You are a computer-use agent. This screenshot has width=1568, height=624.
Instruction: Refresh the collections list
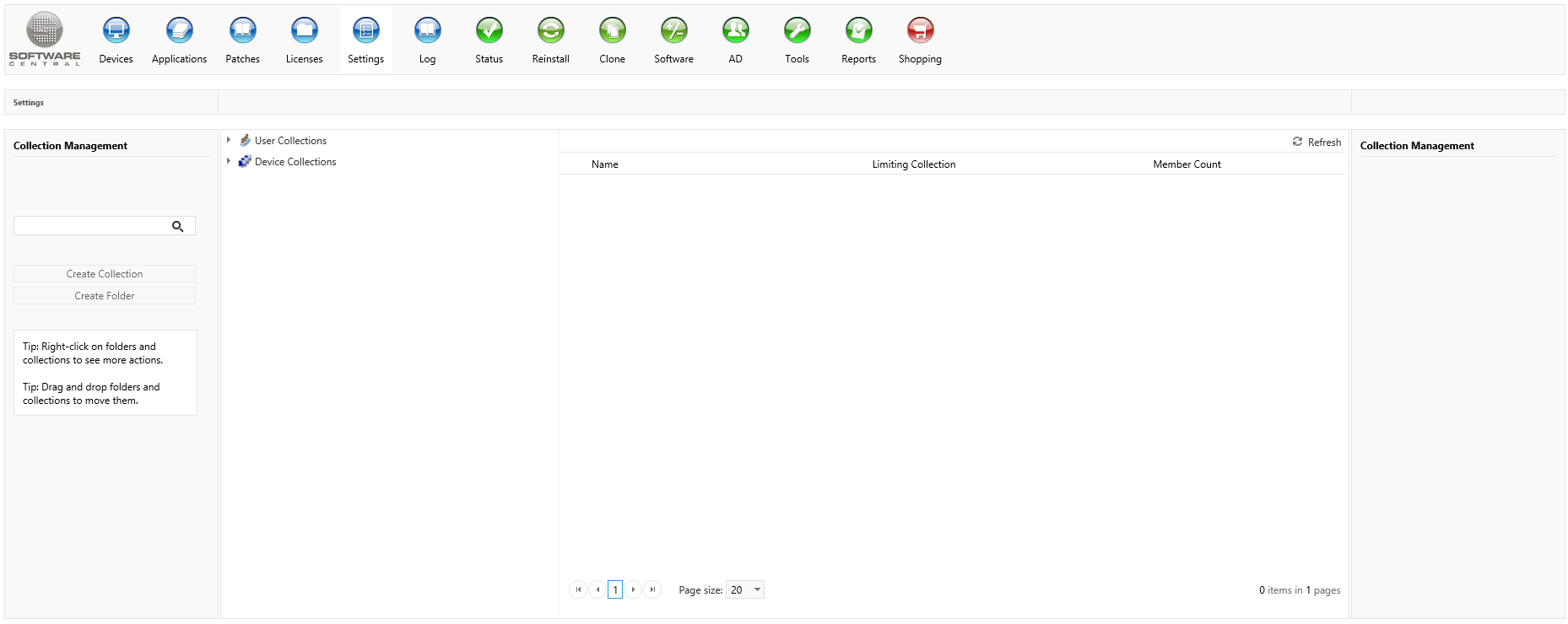1317,143
